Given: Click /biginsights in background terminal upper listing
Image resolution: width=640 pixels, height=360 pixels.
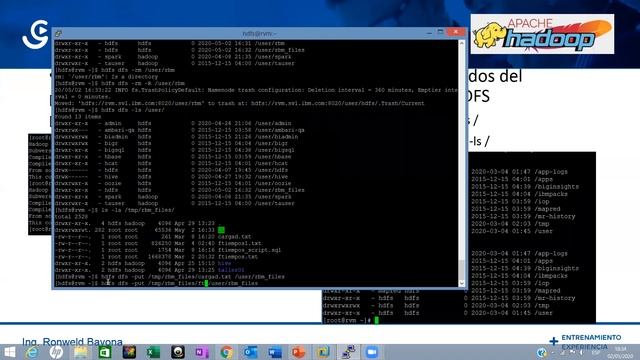Looking at the screenshot, I should click(556, 187).
